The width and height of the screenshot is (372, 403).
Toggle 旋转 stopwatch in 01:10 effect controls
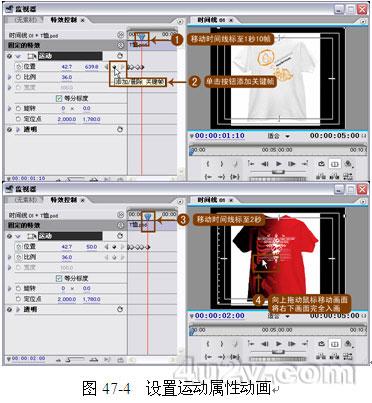coord(19,109)
